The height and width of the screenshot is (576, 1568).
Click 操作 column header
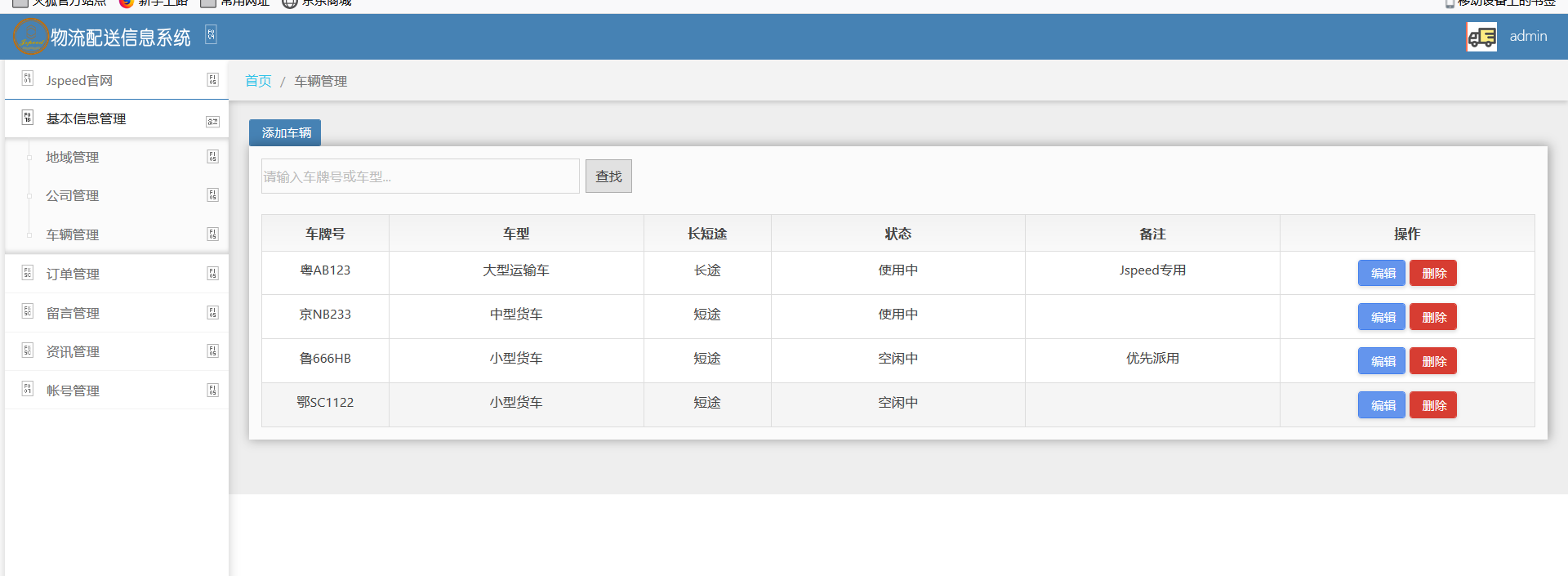point(1407,234)
